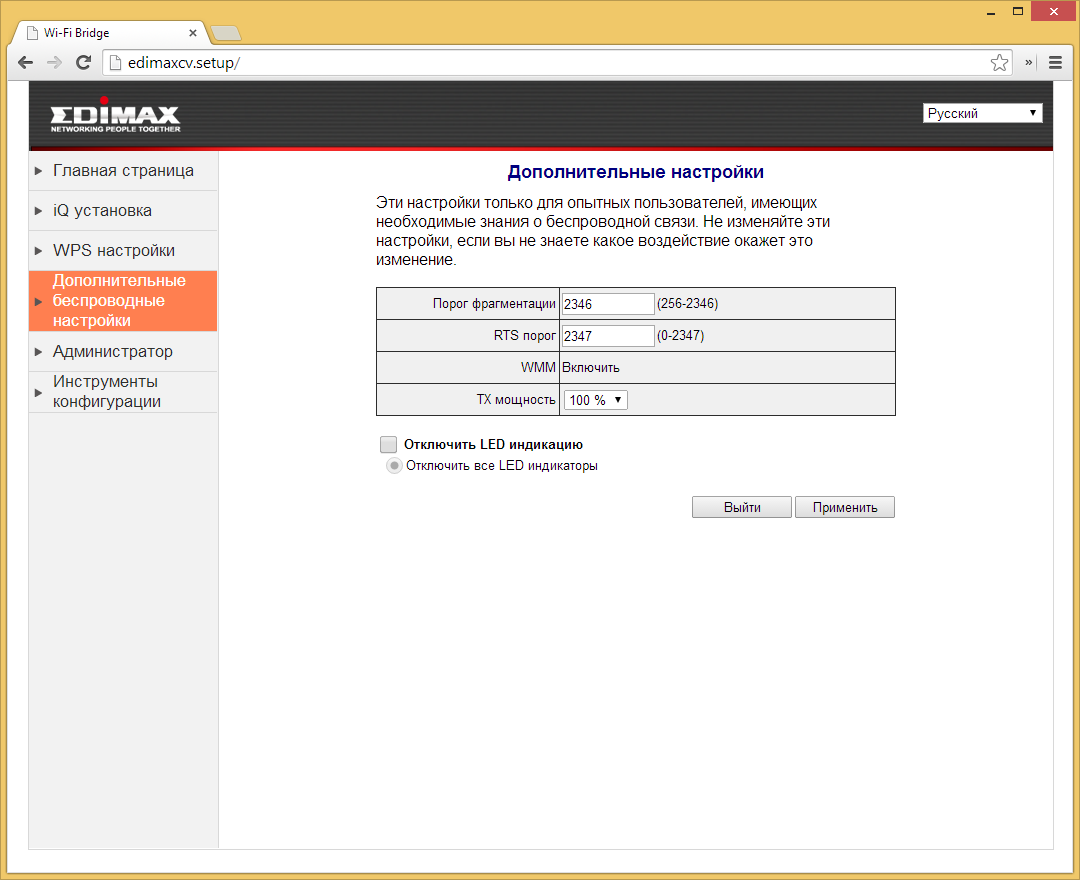Image resolution: width=1080 pixels, height=880 pixels.
Task: Reload the page with the refresh icon
Action: tap(83, 63)
